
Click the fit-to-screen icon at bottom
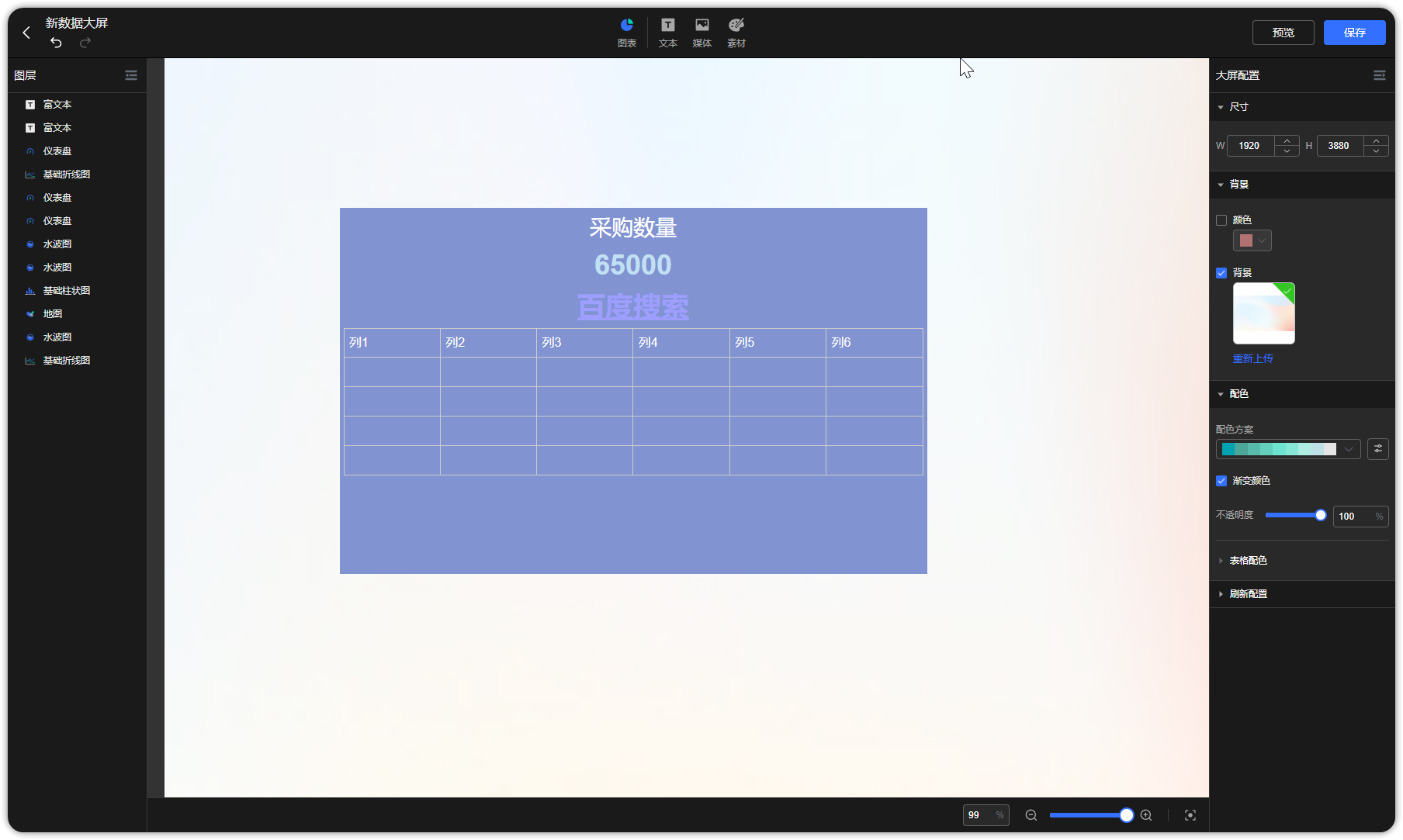1190,815
